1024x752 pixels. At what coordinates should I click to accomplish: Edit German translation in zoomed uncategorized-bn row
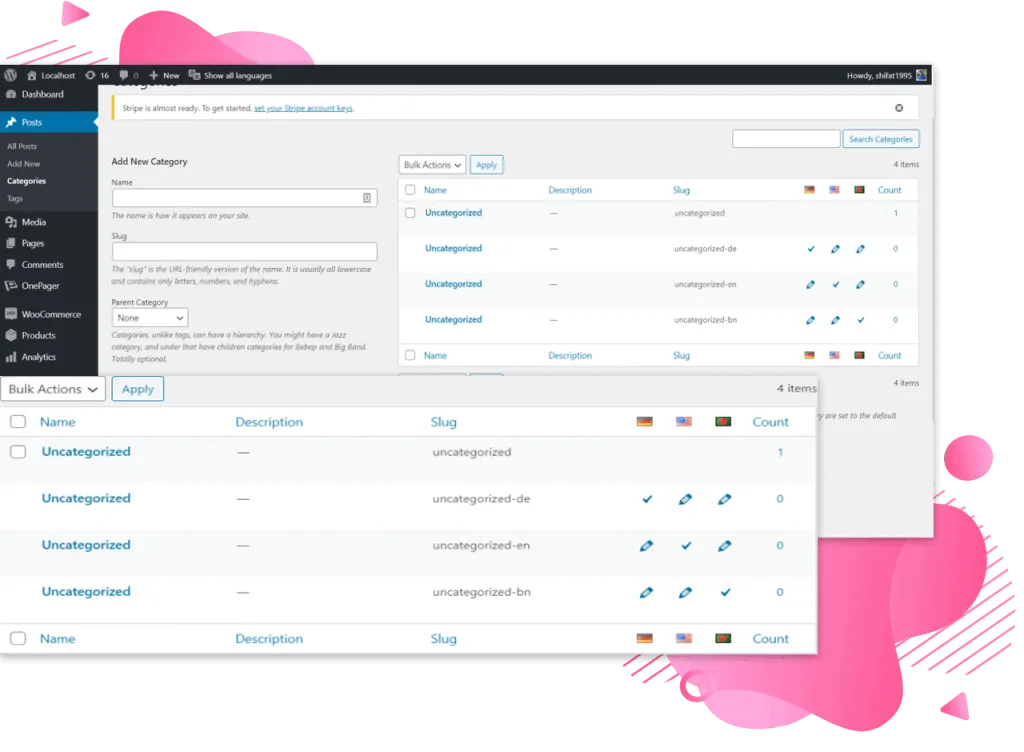pyautogui.click(x=646, y=593)
